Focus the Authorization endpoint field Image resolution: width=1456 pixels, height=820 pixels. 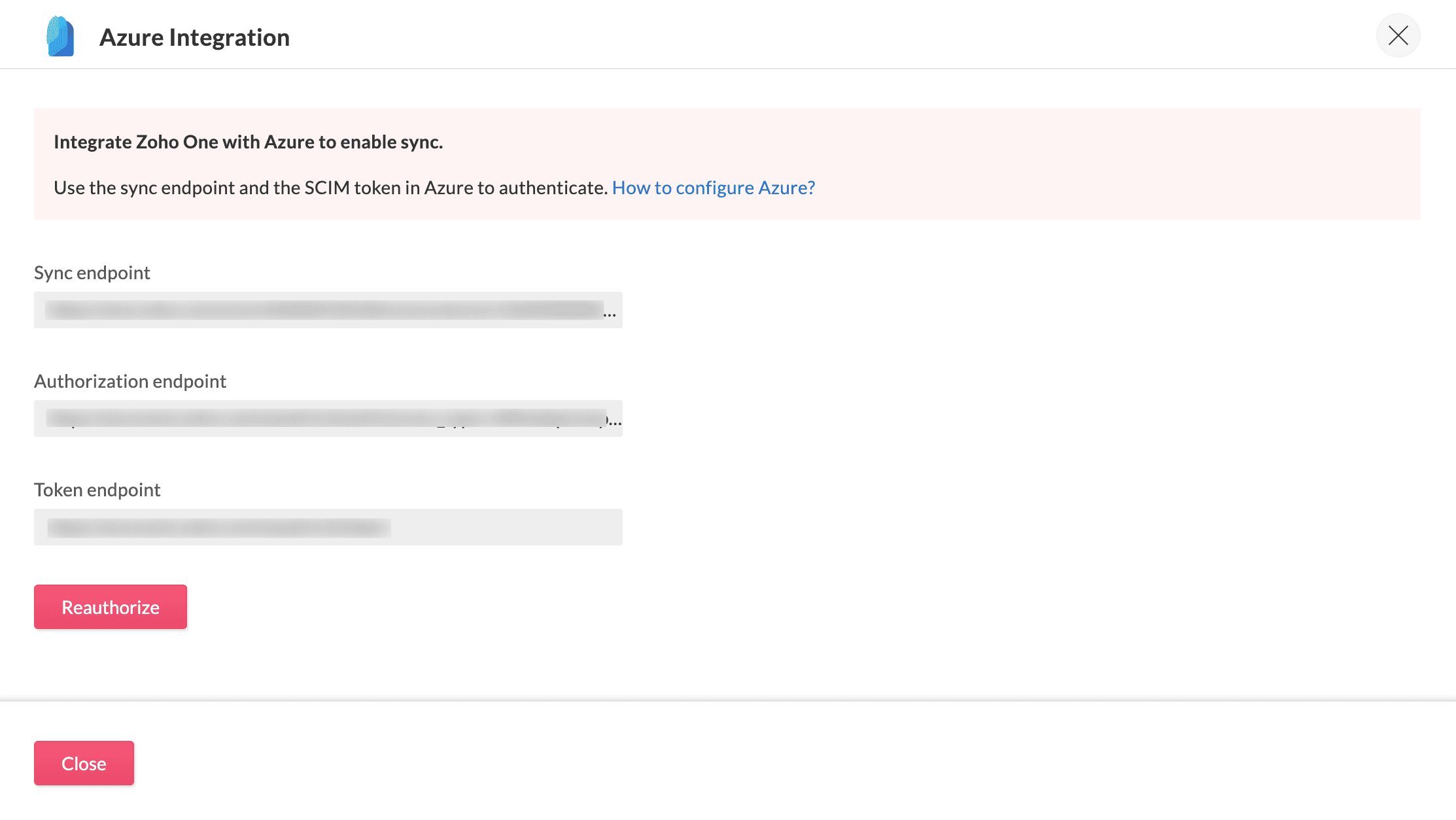pos(328,419)
